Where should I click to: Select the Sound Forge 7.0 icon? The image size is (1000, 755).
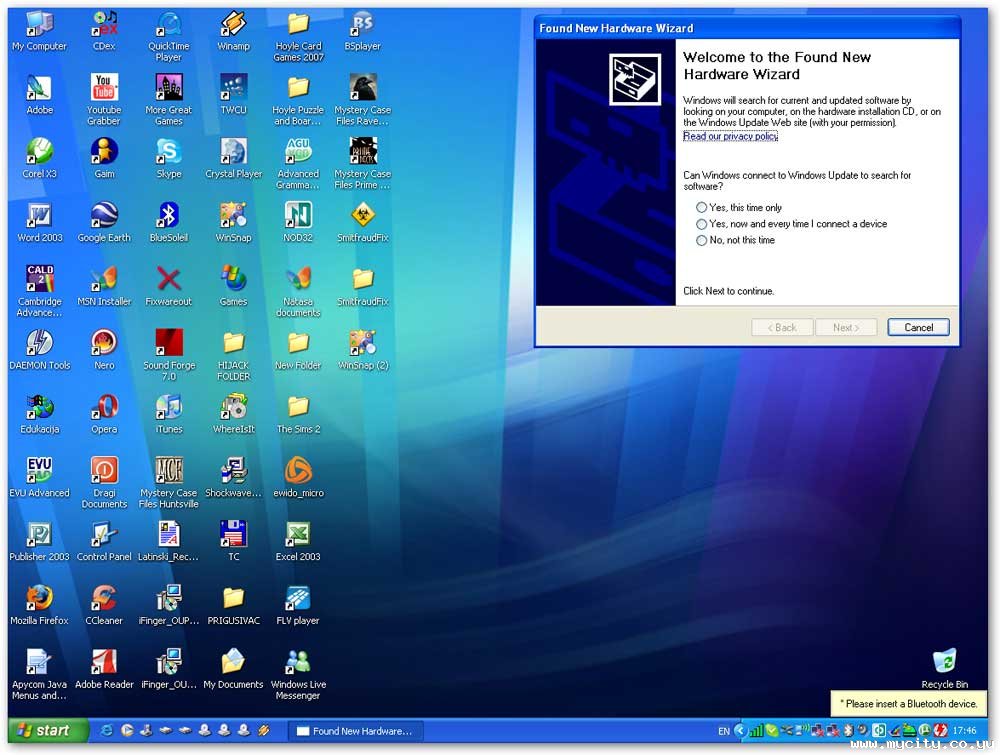point(169,355)
